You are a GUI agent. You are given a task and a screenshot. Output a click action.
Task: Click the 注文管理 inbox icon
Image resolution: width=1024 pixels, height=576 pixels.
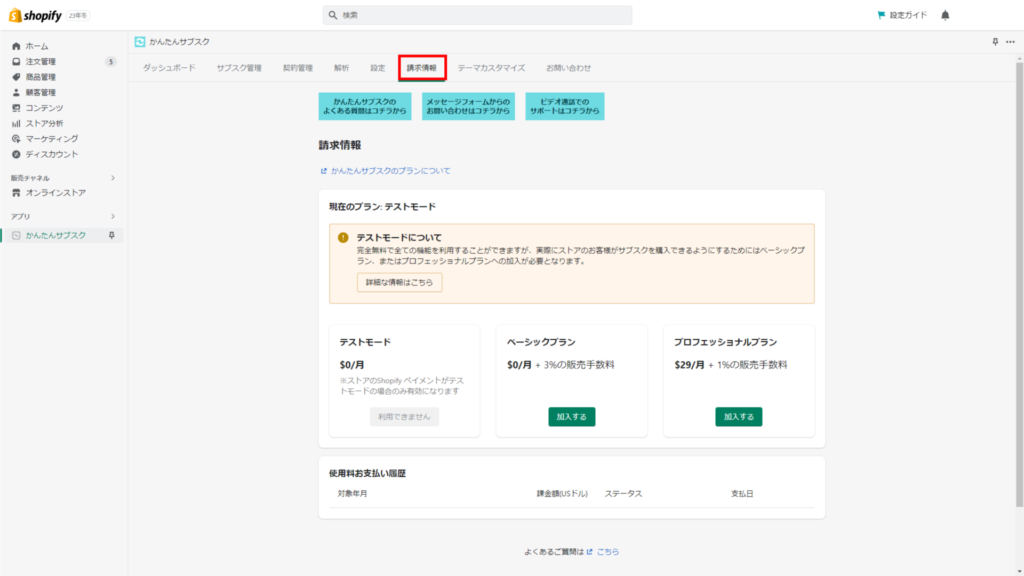(16, 61)
